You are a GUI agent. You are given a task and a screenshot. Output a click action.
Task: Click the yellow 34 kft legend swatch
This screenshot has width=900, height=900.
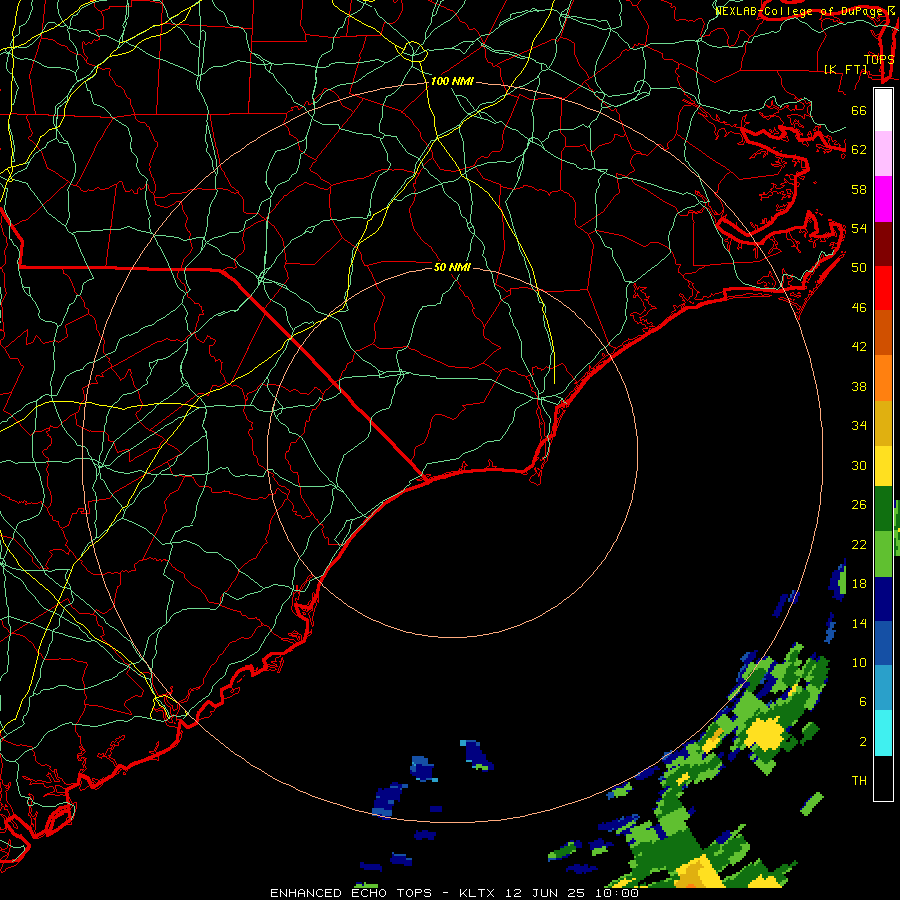point(883,466)
